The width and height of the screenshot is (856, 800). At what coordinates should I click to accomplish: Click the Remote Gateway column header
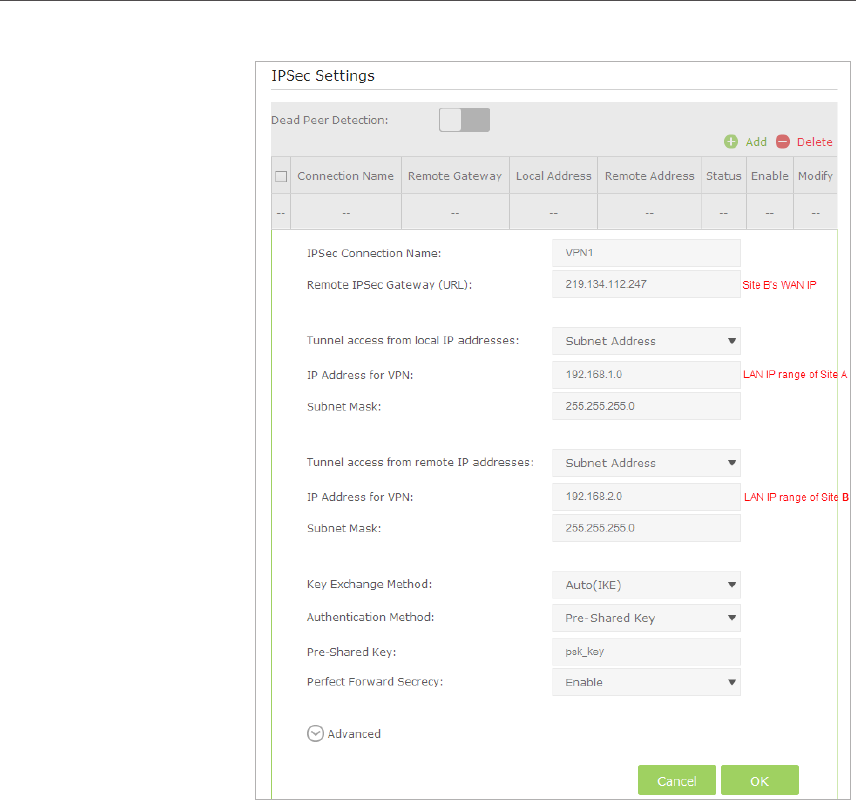[455, 176]
